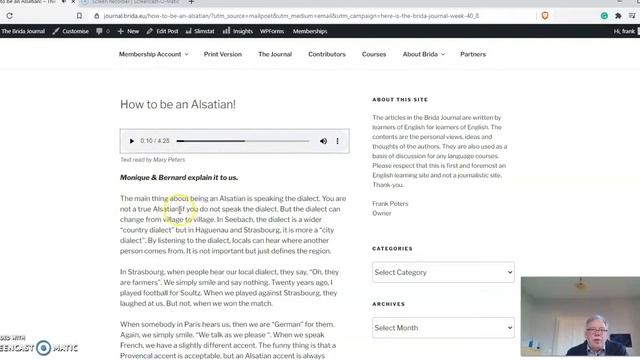
Task: Open audio player more options menu
Action: point(337,141)
